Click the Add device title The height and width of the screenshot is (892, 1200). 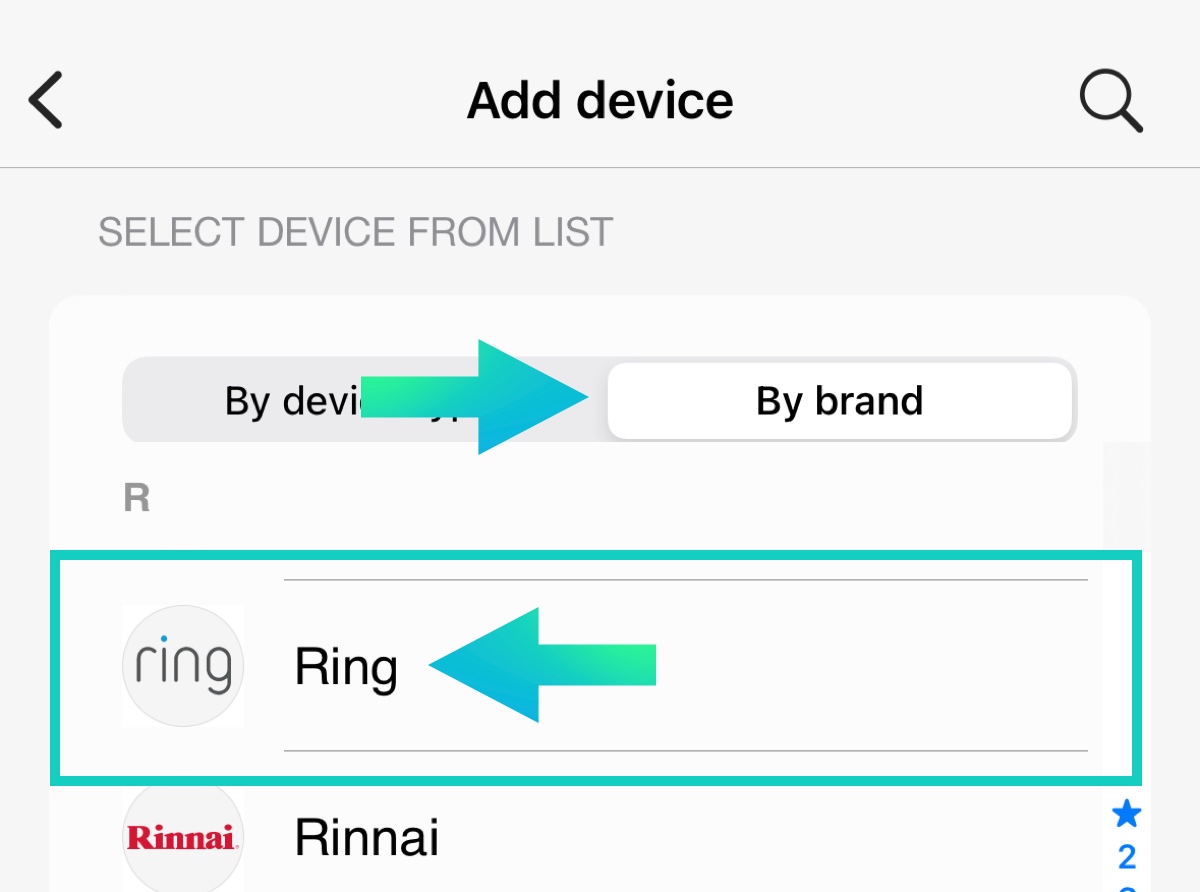coord(600,100)
